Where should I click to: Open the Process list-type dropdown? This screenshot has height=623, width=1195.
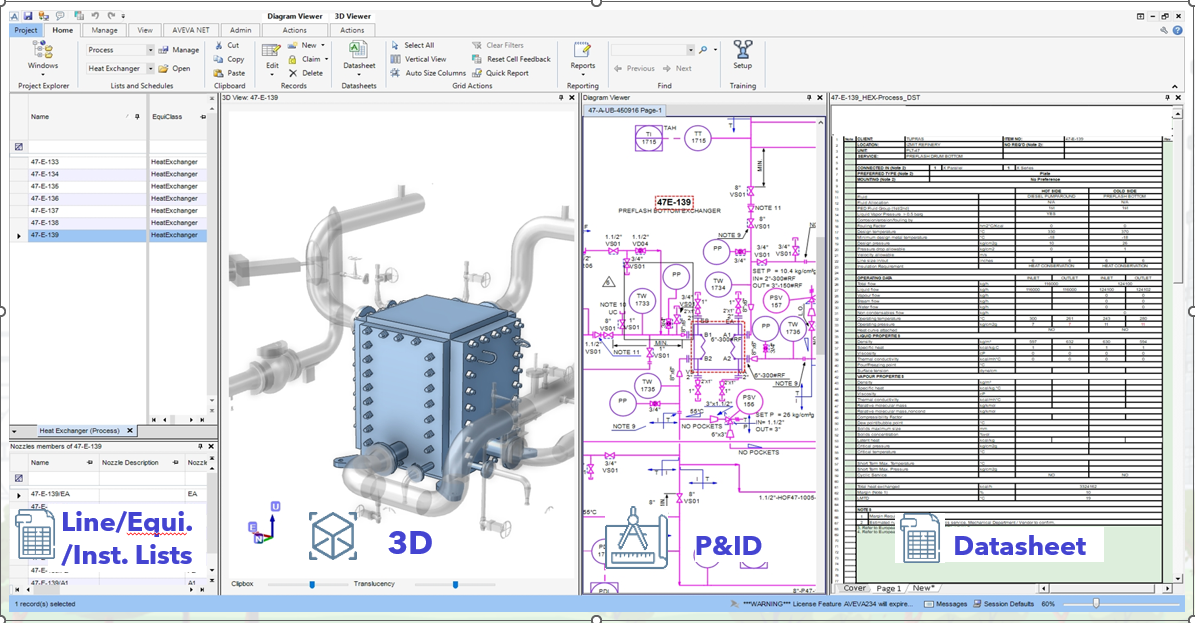150,50
